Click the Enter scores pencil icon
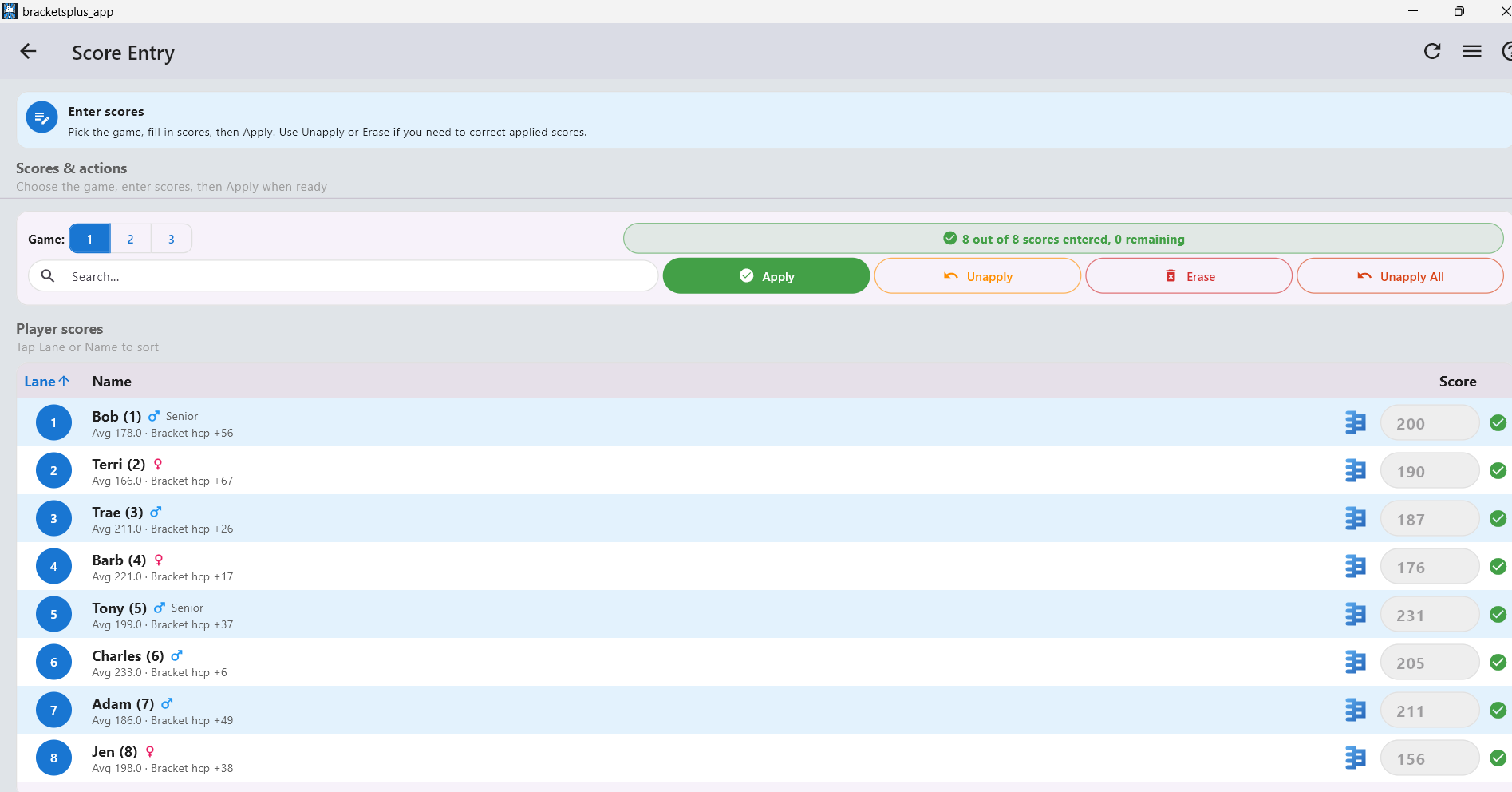1512x792 pixels. click(41, 118)
